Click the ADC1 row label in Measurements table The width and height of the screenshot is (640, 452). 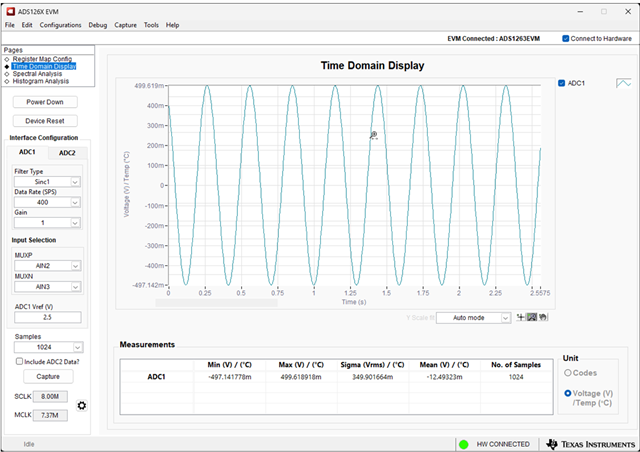point(156,376)
